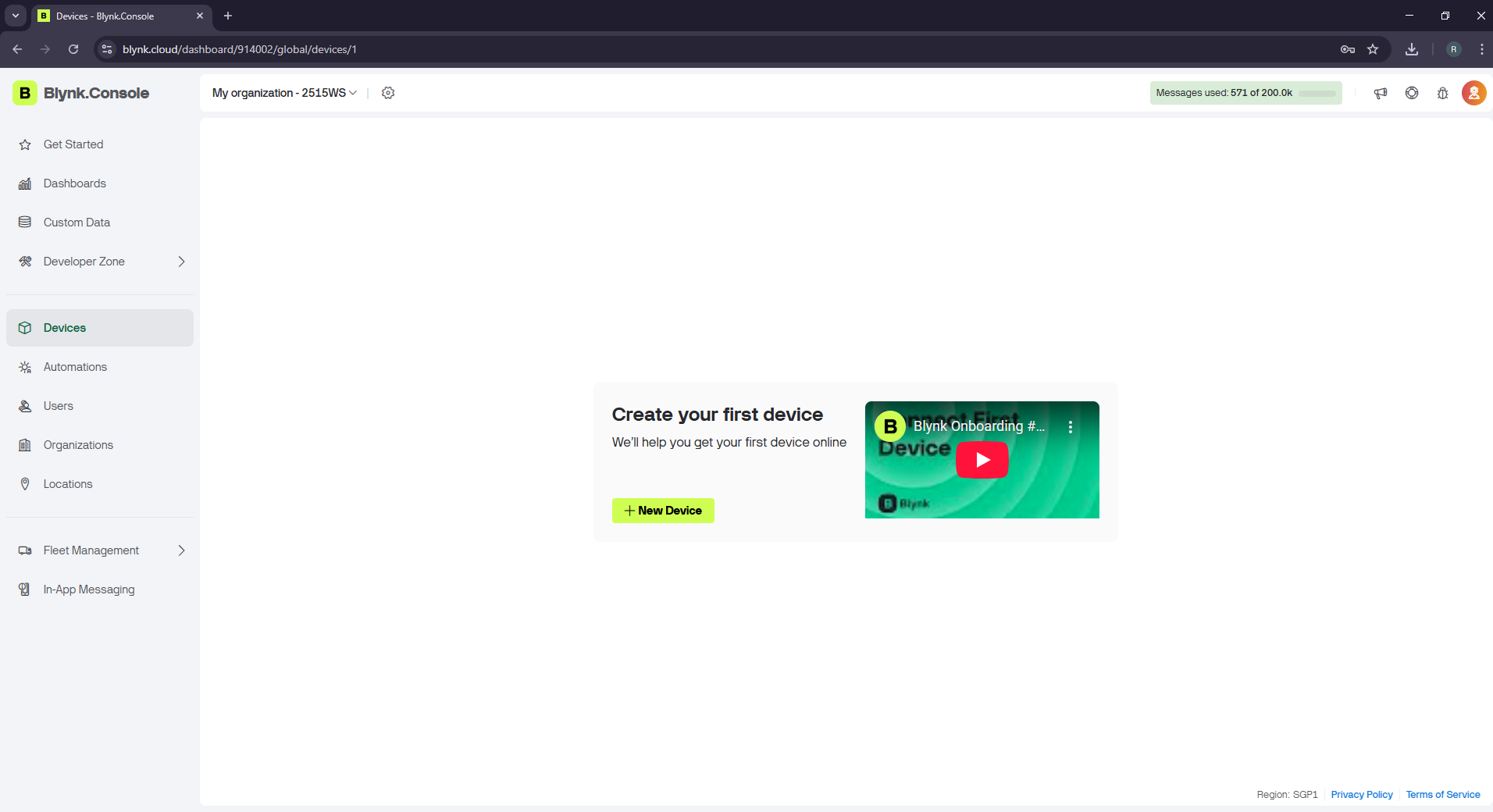The width and height of the screenshot is (1493, 812).
Task: Expand the Fleet Management submenu
Action: point(181,550)
